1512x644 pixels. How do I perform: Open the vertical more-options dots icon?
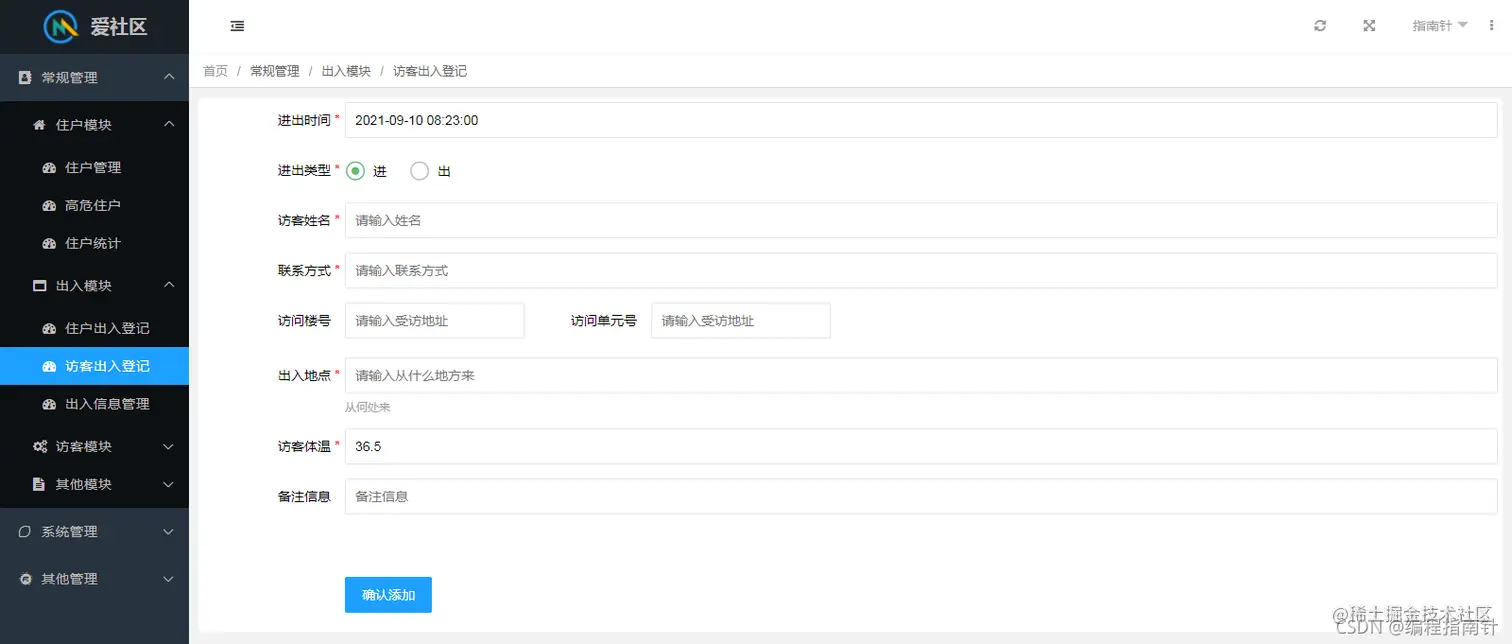[x=1492, y=26]
